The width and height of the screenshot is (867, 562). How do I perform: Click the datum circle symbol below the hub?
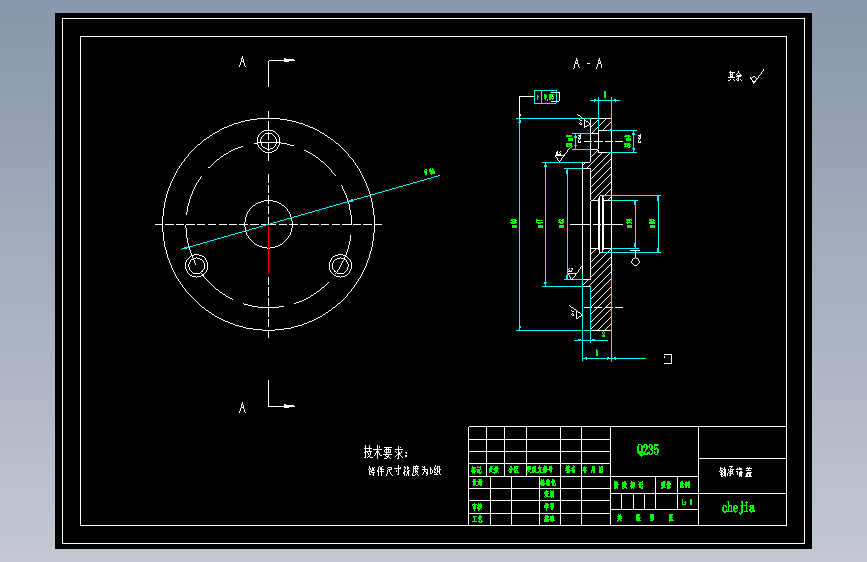point(635,262)
